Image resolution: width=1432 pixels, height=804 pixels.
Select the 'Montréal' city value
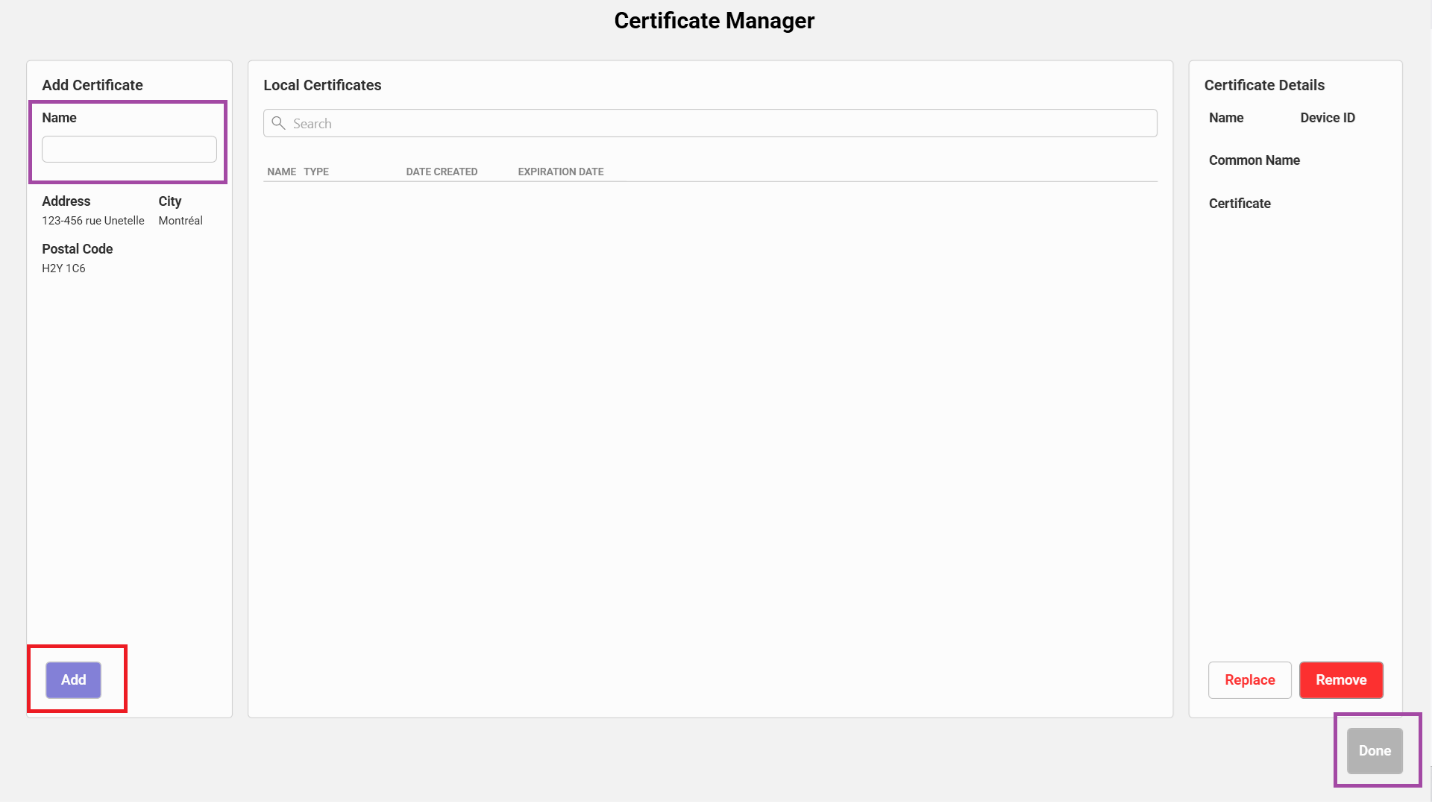coord(181,221)
